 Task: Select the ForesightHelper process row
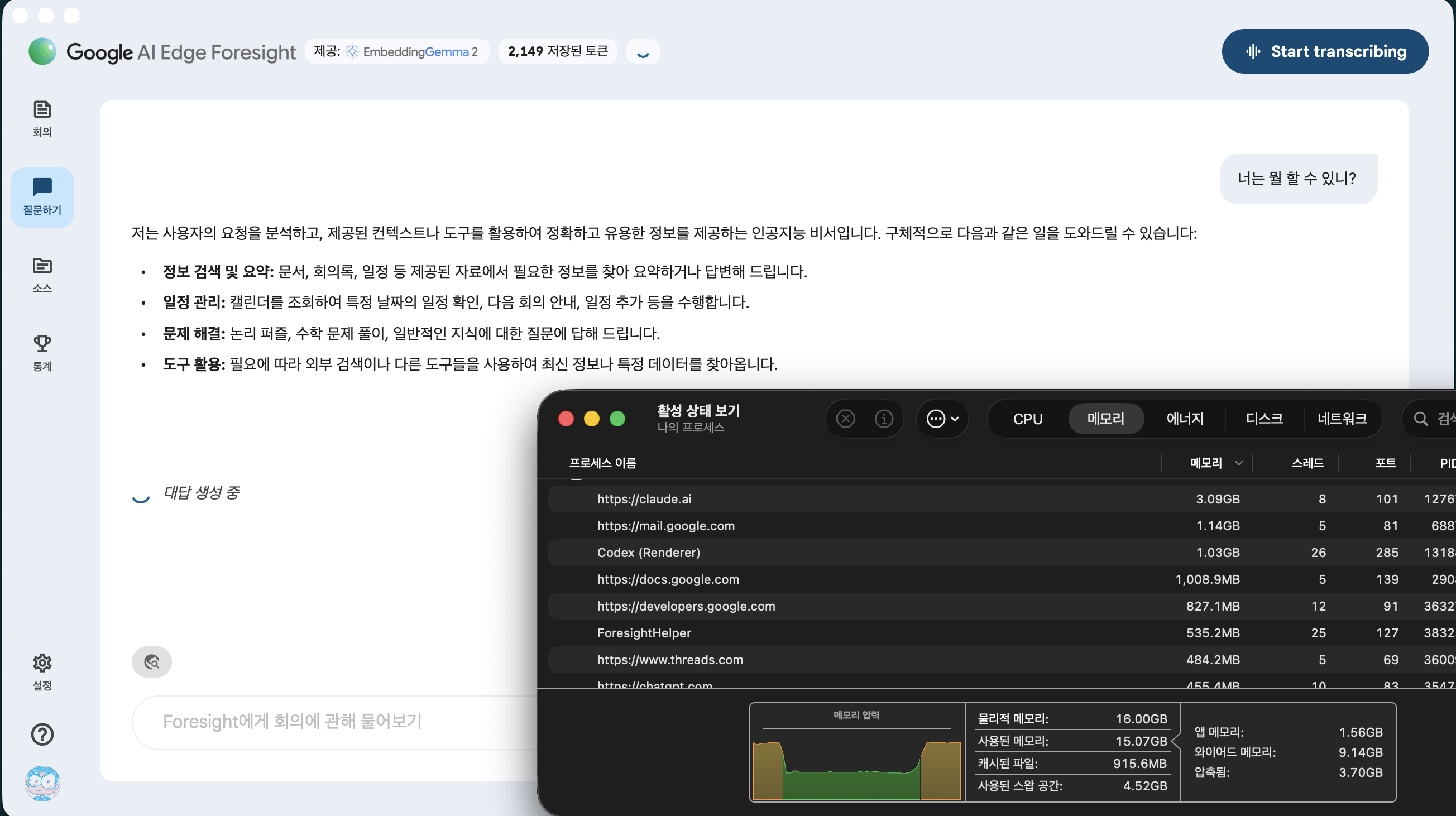(x=1001, y=633)
